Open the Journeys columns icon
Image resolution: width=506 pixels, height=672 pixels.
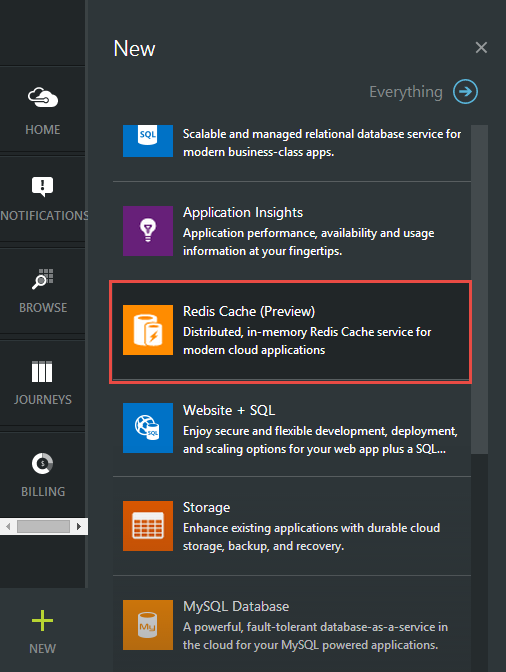pos(42,371)
